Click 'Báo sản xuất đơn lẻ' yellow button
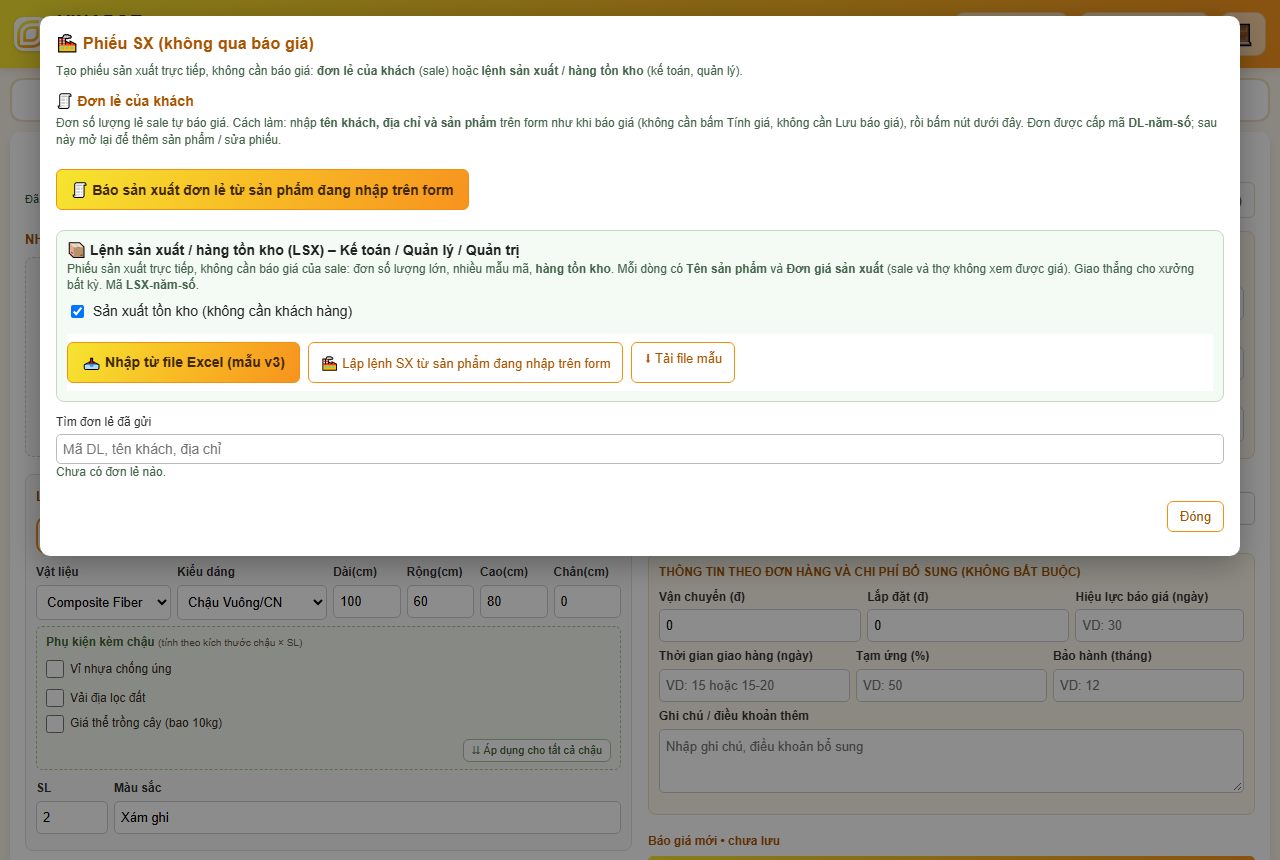 pos(262,190)
